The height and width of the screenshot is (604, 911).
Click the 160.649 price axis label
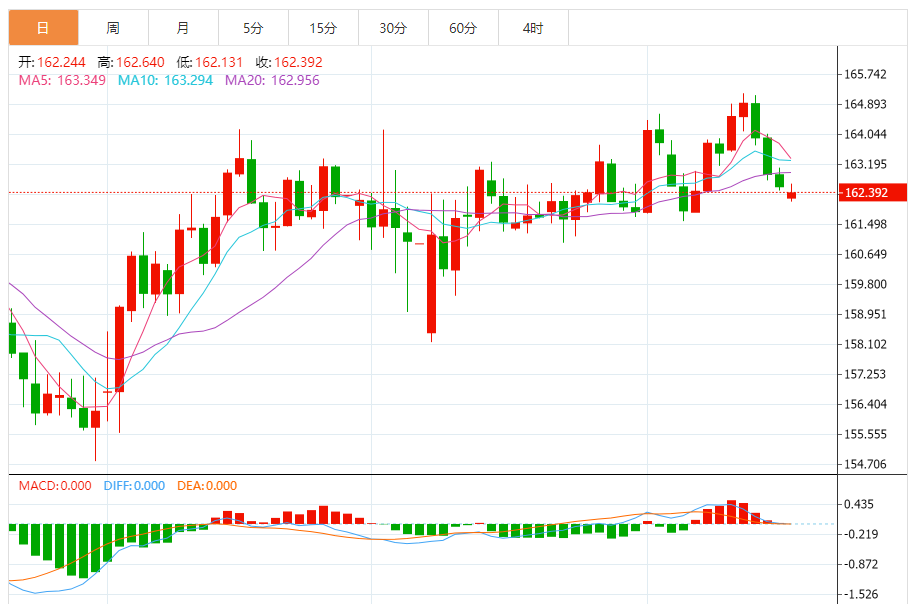pyautogui.click(x=865, y=254)
